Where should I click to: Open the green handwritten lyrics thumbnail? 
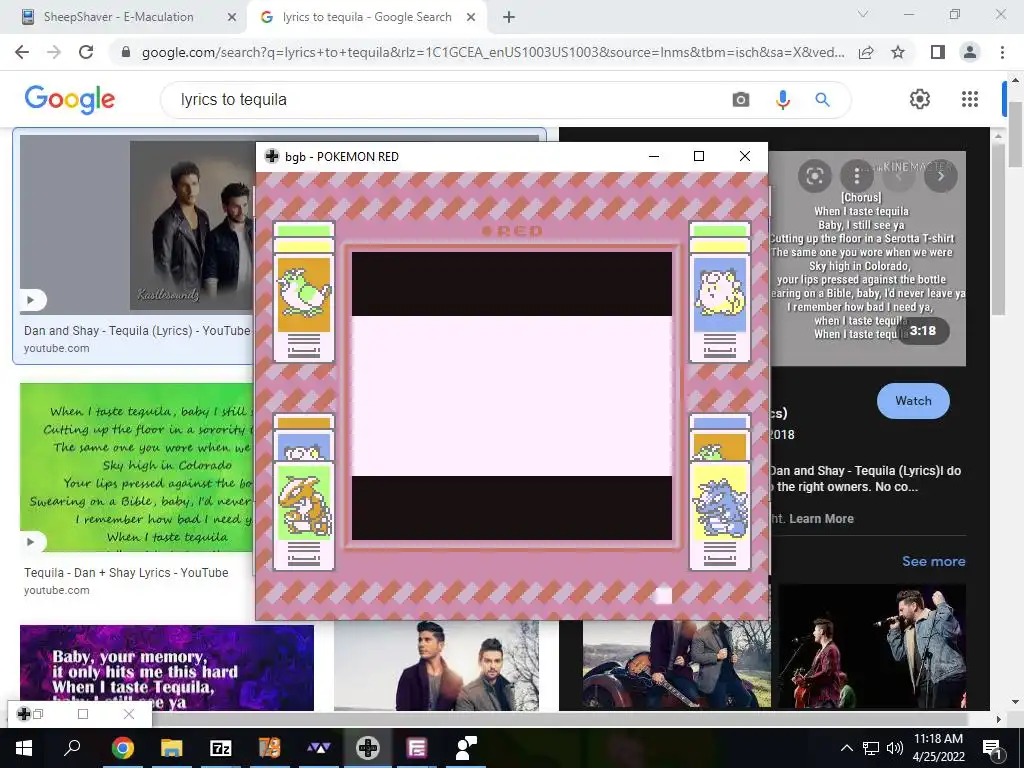137,467
